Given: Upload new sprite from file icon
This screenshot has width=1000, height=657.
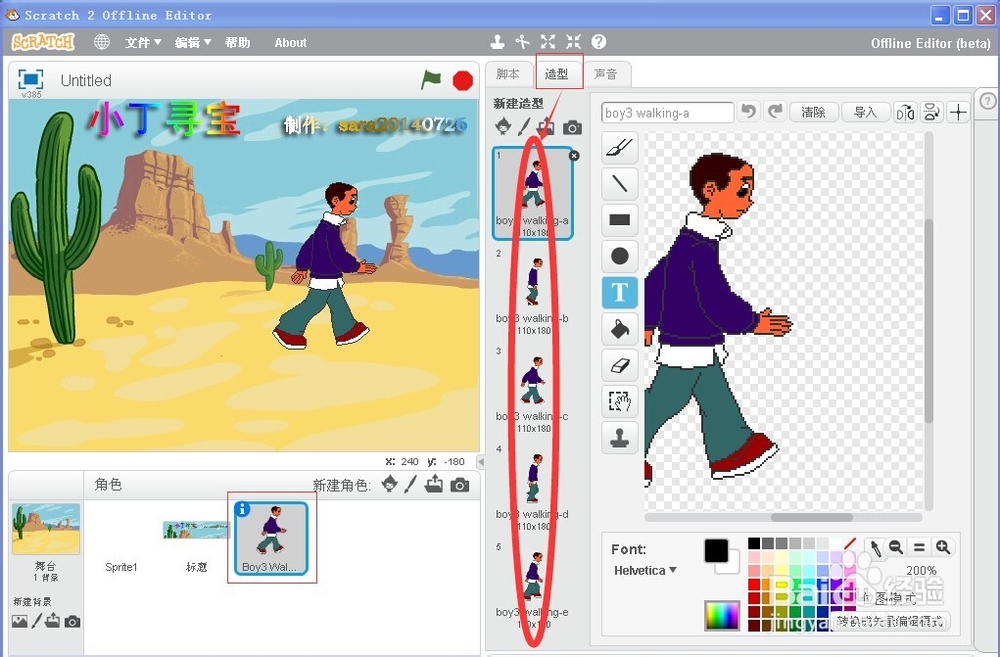Looking at the screenshot, I should click(434, 485).
